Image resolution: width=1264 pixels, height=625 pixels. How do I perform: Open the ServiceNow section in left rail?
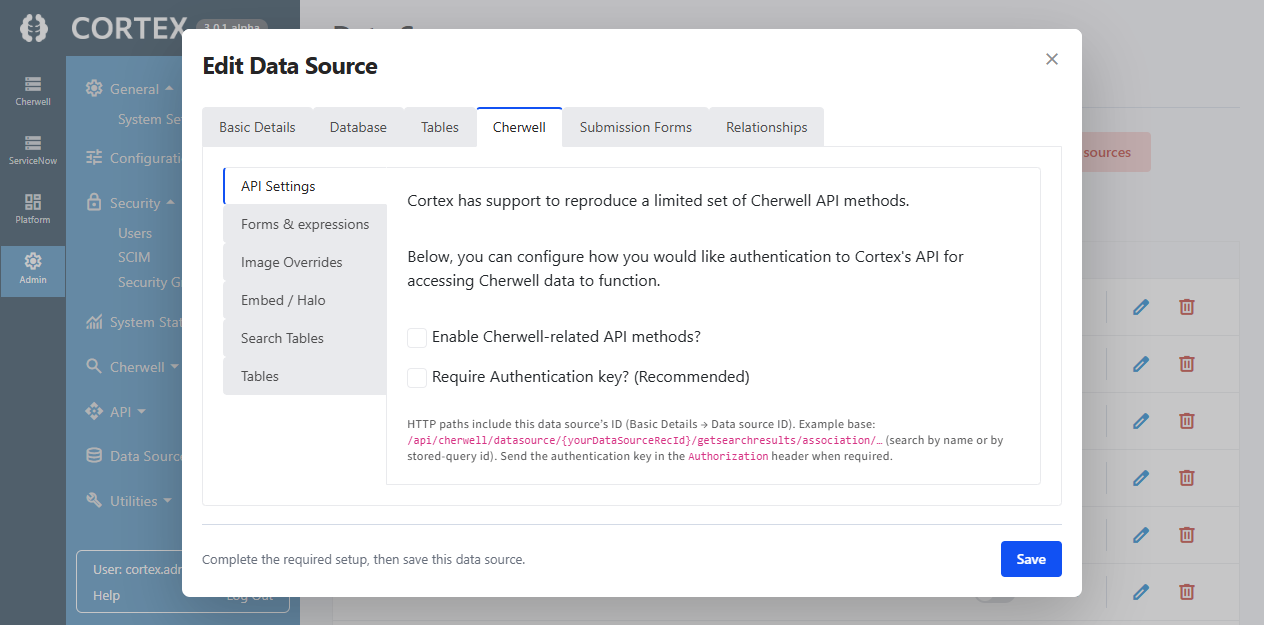click(x=33, y=150)
